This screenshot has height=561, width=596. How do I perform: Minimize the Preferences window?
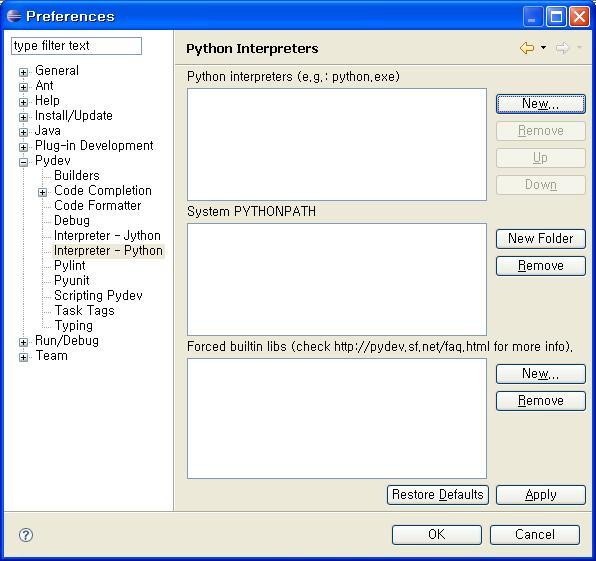[533, 16]
